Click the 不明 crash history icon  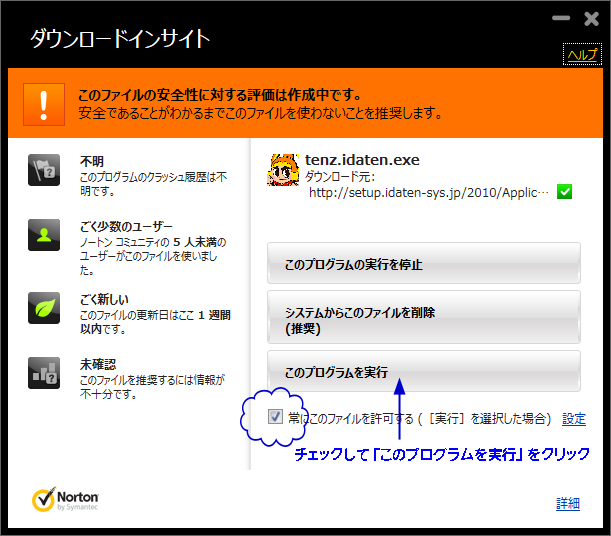(x=43, y=172)
